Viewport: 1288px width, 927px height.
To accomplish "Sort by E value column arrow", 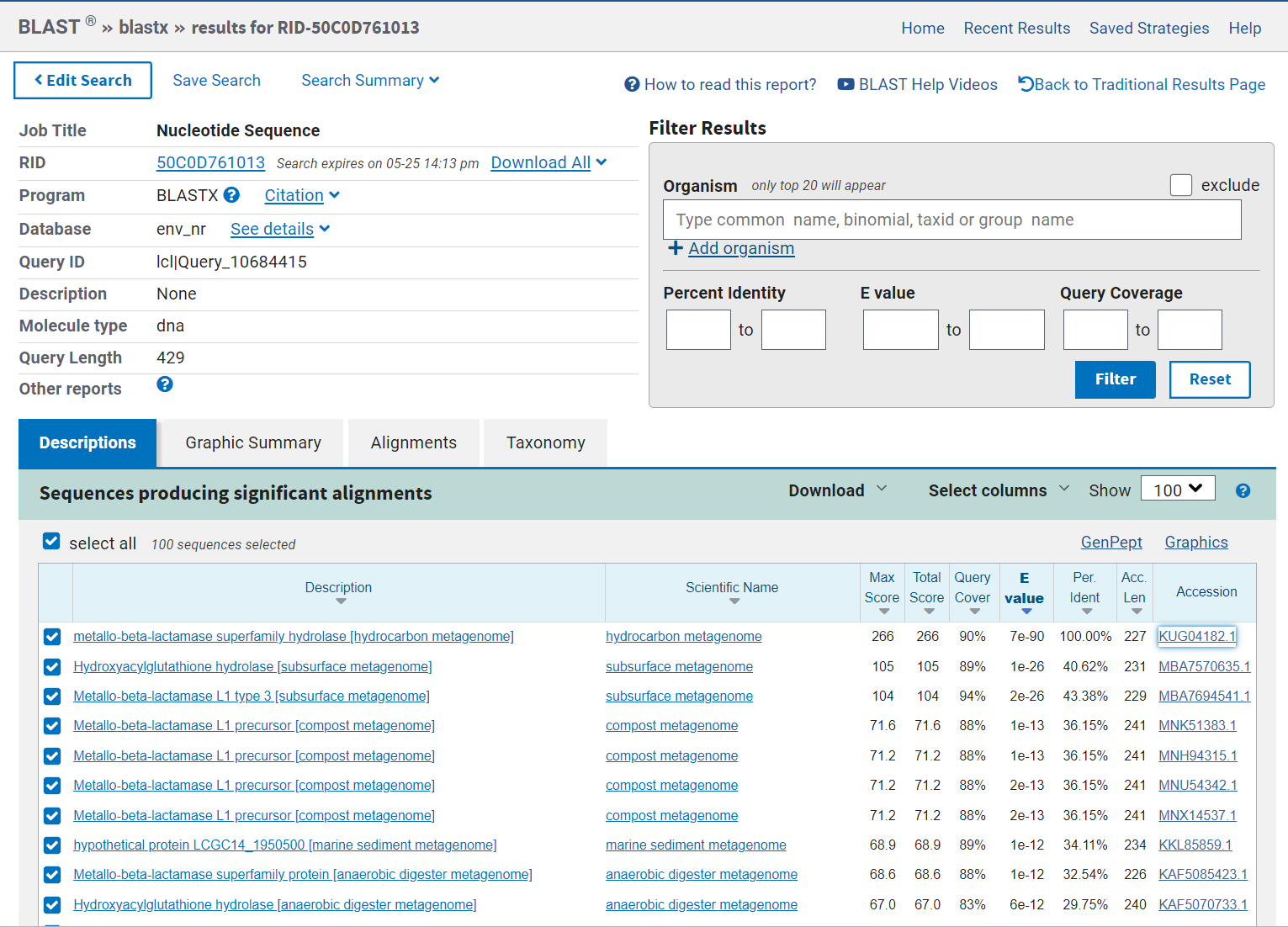I will pyautogui.click(x=1026, y=612).
